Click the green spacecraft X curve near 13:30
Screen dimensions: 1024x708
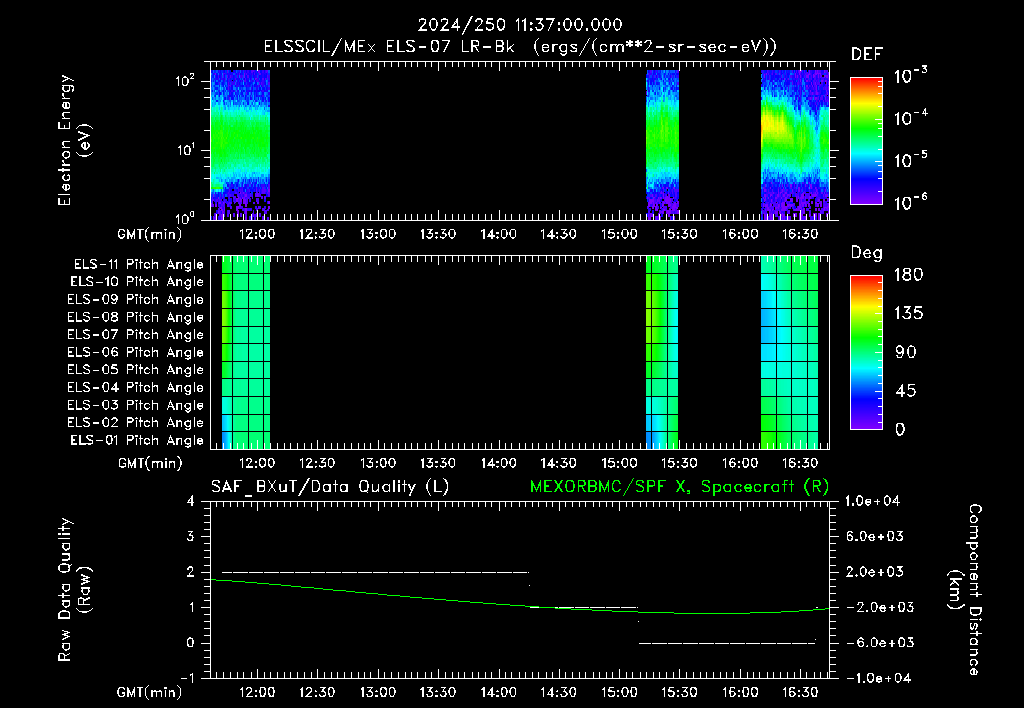click(438, 599)
